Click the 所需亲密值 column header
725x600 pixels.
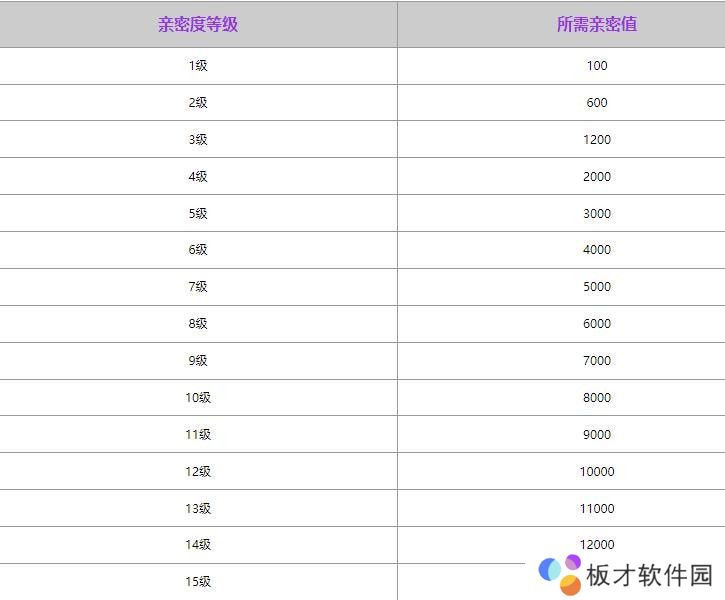pos(597,24)
